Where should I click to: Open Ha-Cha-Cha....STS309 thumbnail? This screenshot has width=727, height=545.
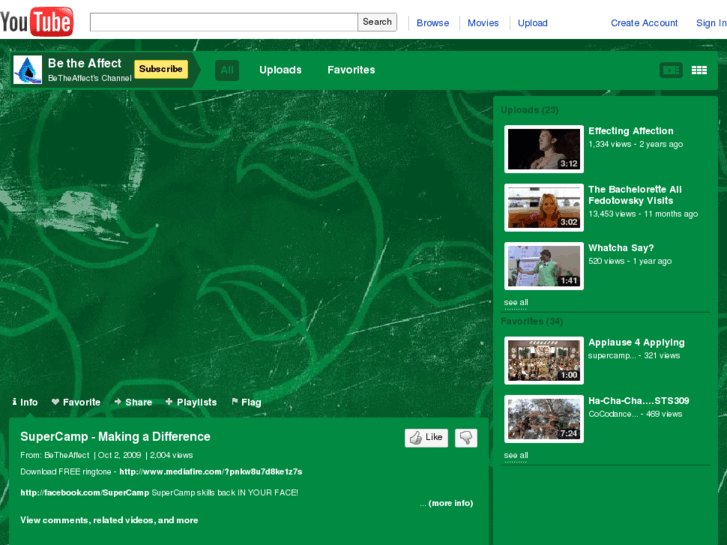point(544,419)
